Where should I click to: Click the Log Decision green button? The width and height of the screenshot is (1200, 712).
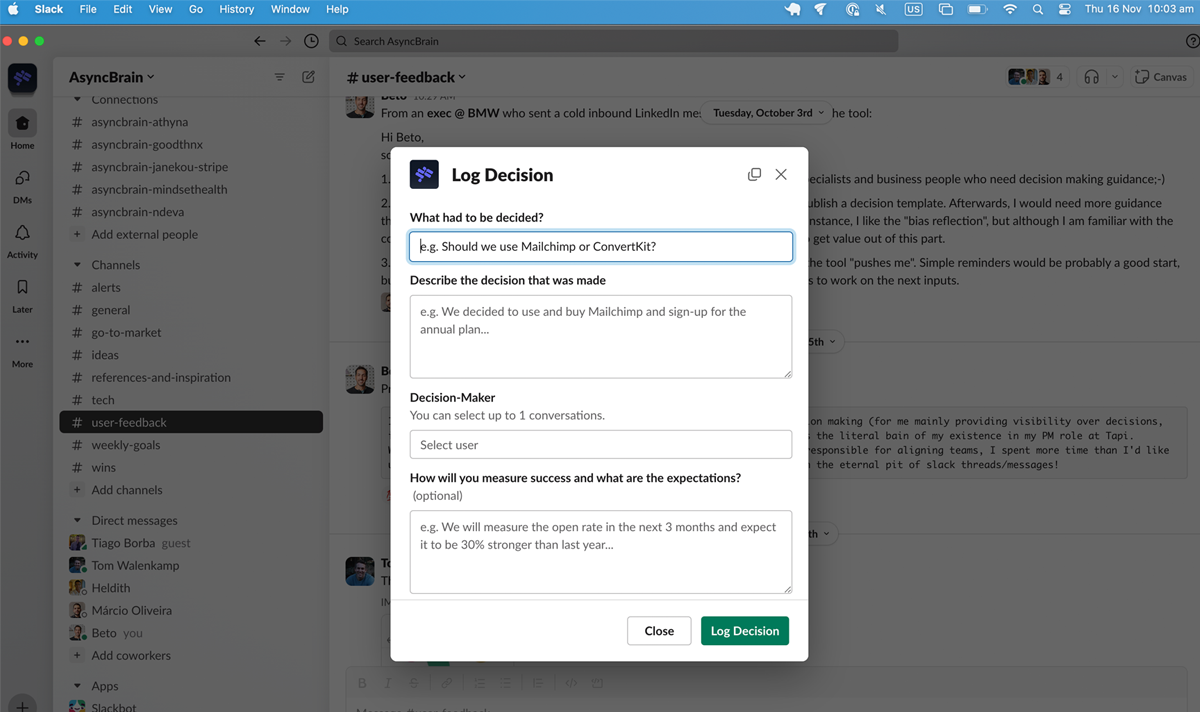745,631
